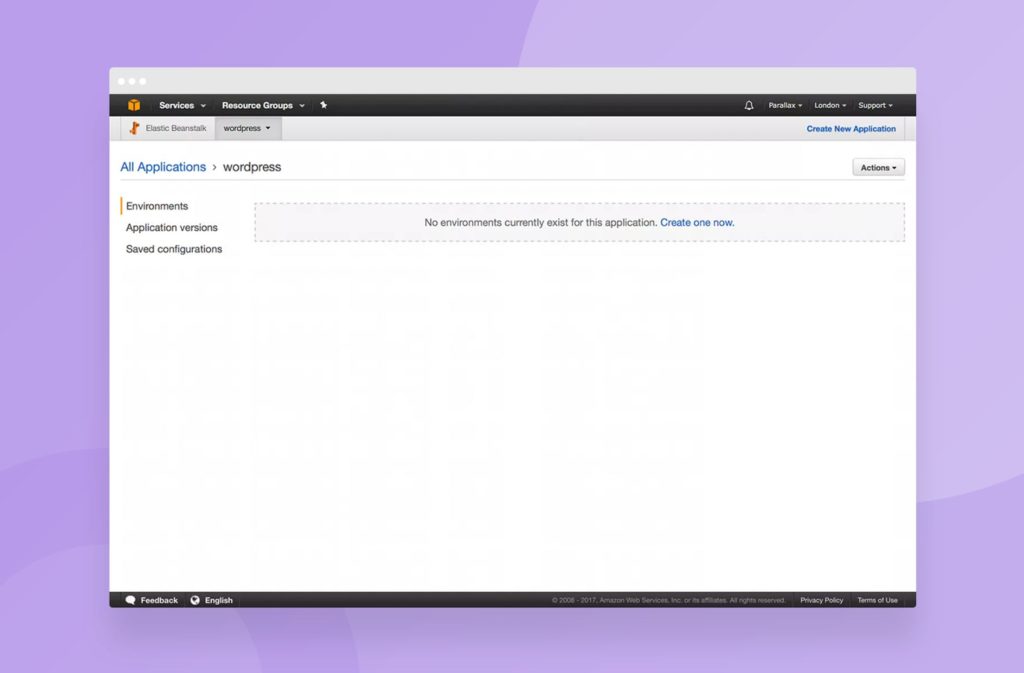Open the Resource Groups menu

coord(263,105)
